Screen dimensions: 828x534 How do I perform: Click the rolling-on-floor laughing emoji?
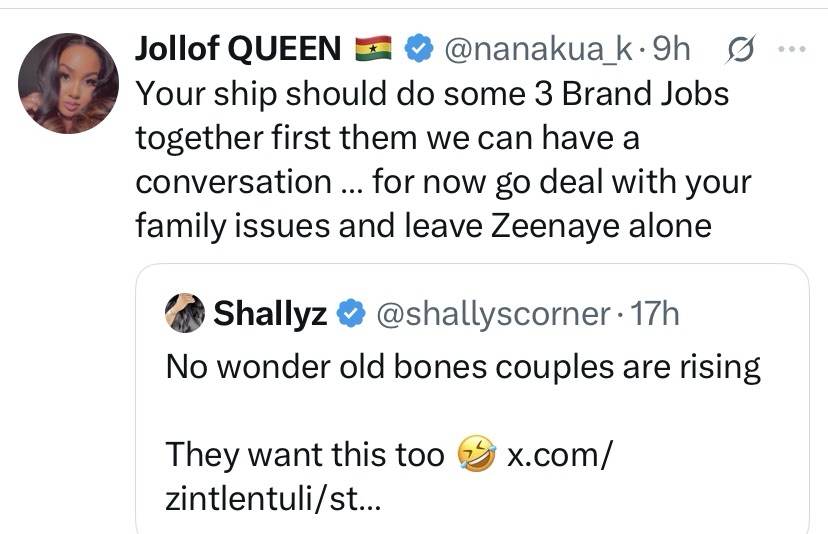pos(476,454)
